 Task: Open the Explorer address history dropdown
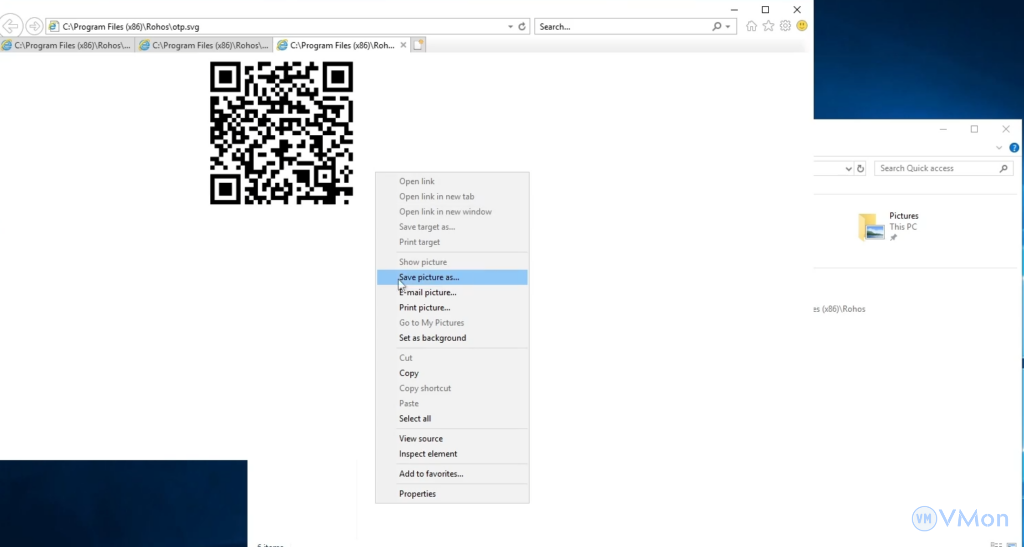[x=848, y=168]
